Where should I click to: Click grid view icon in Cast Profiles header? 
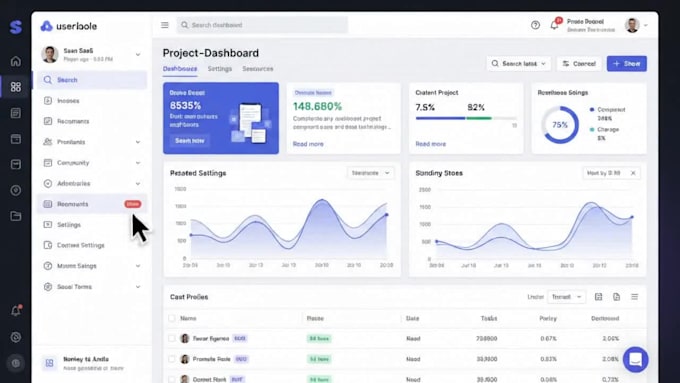(x=598, y=297)
